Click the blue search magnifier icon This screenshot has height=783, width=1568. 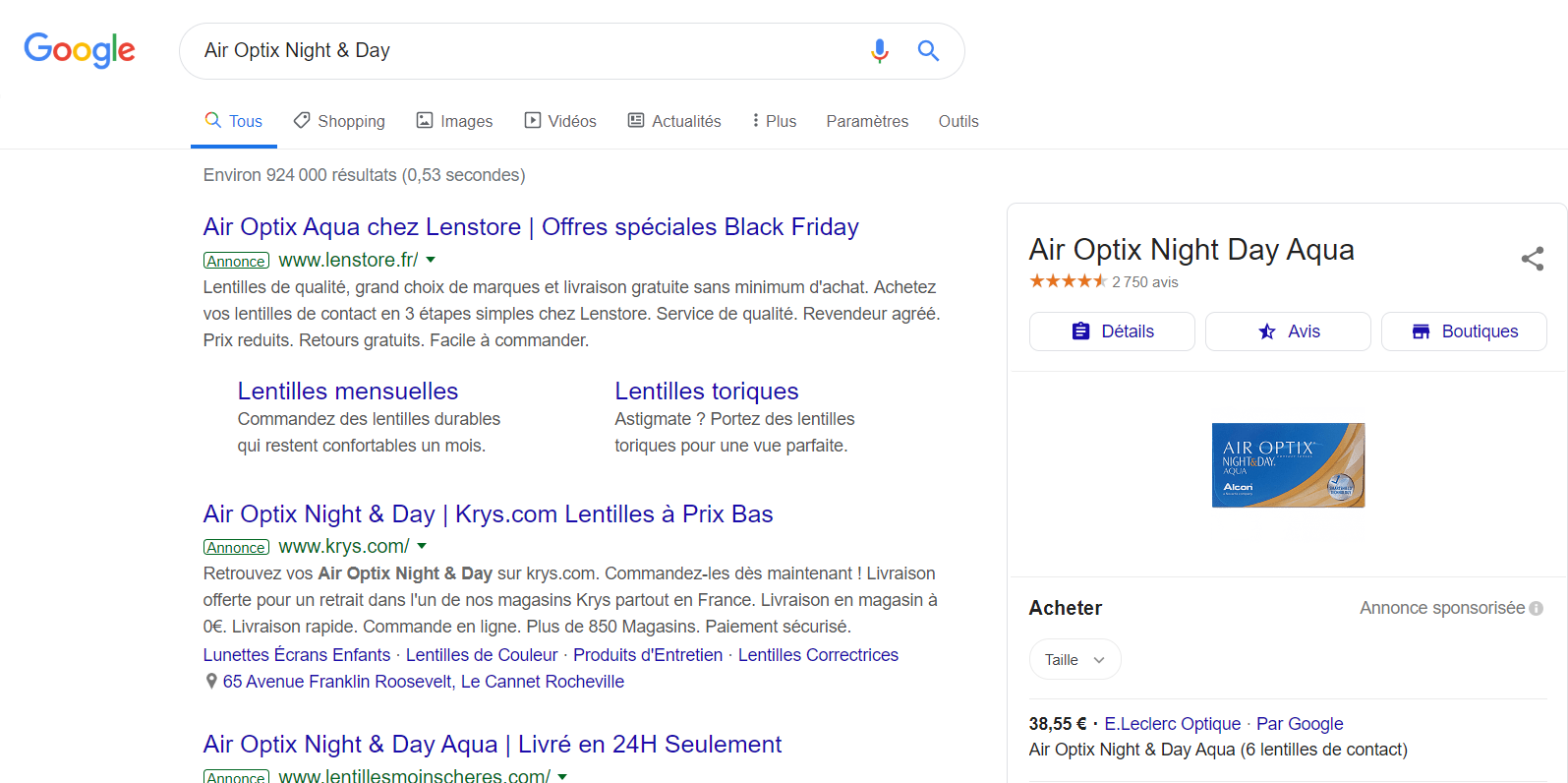pyautogui.click(x=928, y=50)
